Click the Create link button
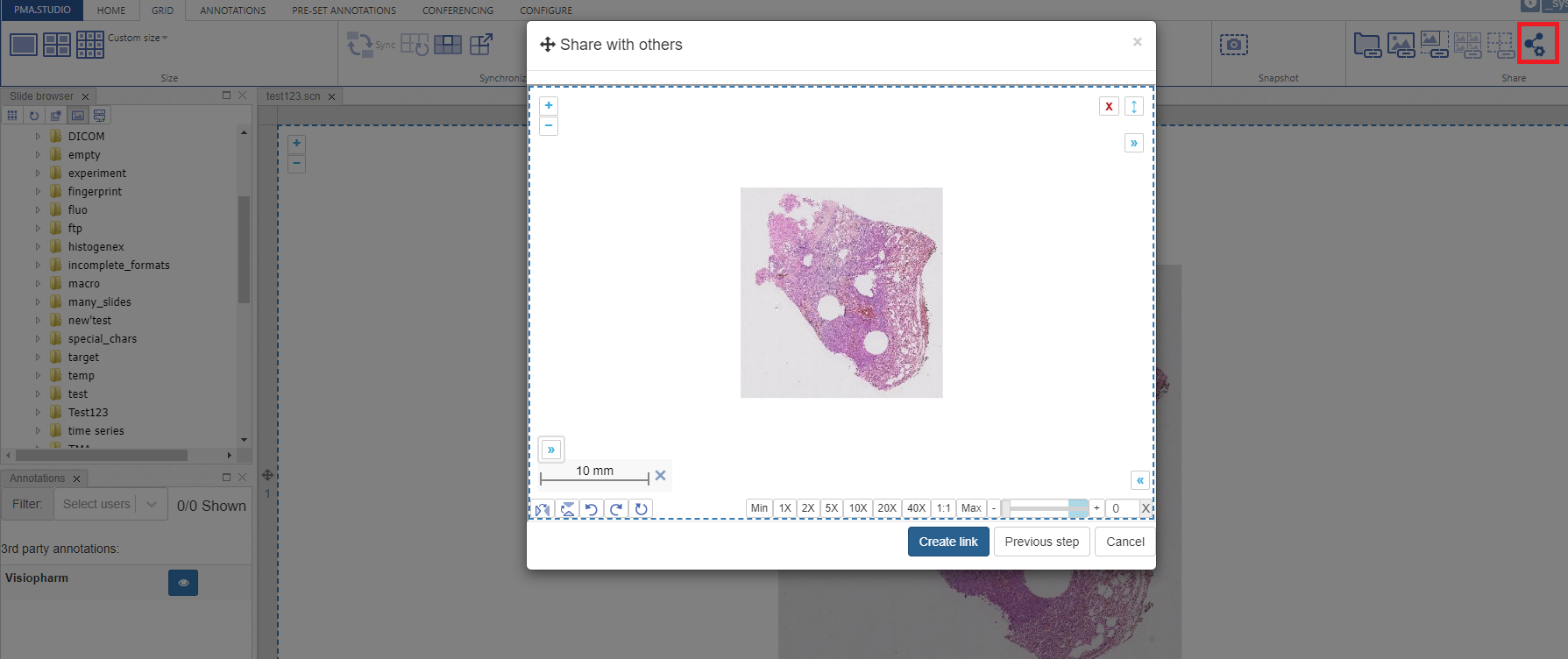1568x659 pixels. (x=948, y=542)
